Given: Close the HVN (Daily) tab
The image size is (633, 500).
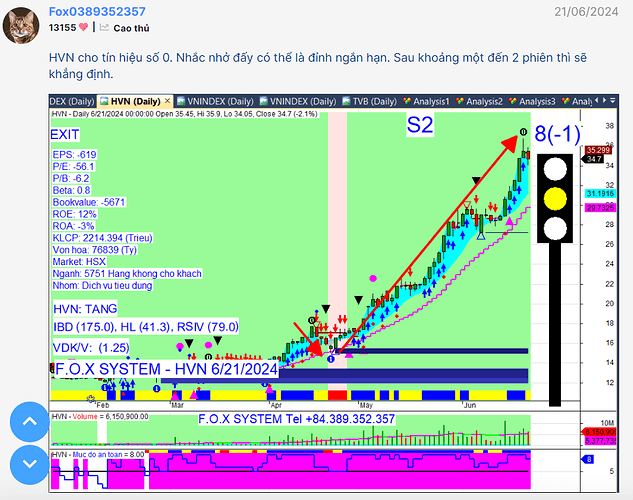Looking at the screenshot, I should tap(168, 101).
